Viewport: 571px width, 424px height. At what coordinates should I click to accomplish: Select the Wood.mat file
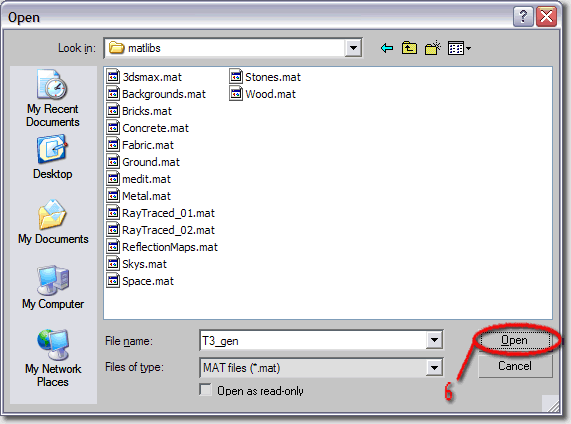click(x=263, y=94)
